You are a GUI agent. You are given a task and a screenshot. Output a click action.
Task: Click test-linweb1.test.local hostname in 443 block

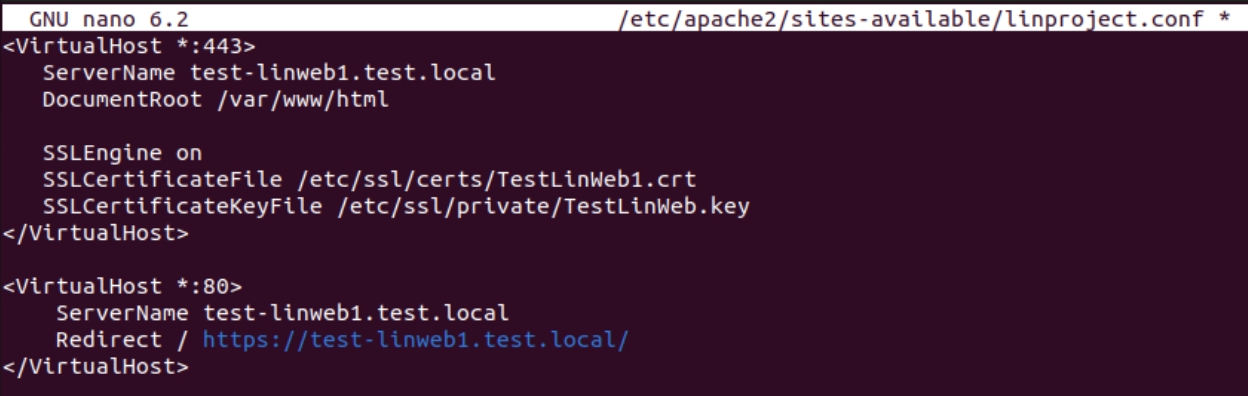[342, 73]
